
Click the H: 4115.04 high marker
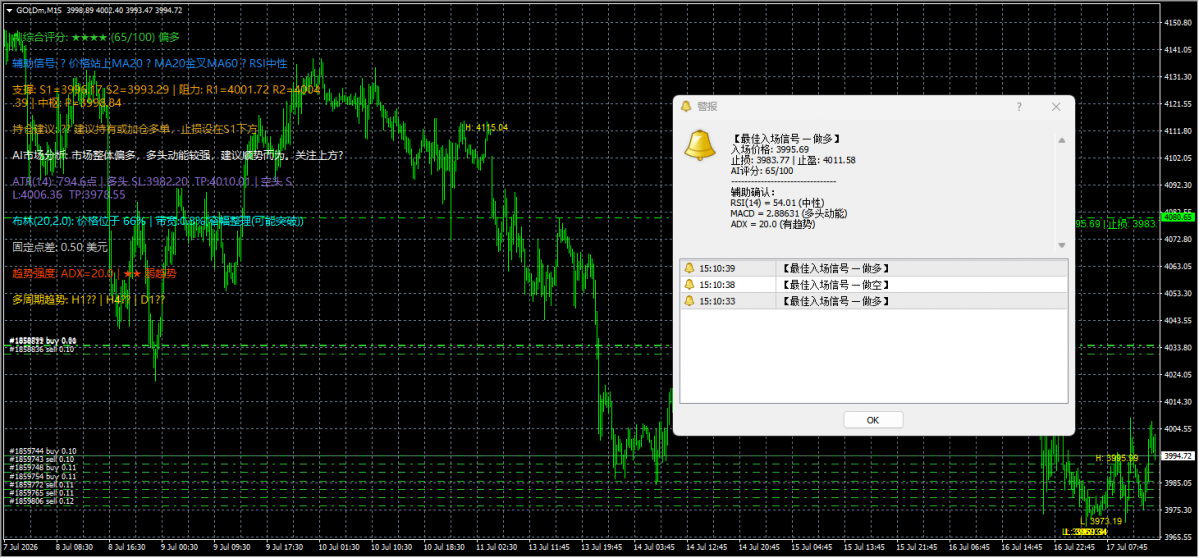click(487, 128)
